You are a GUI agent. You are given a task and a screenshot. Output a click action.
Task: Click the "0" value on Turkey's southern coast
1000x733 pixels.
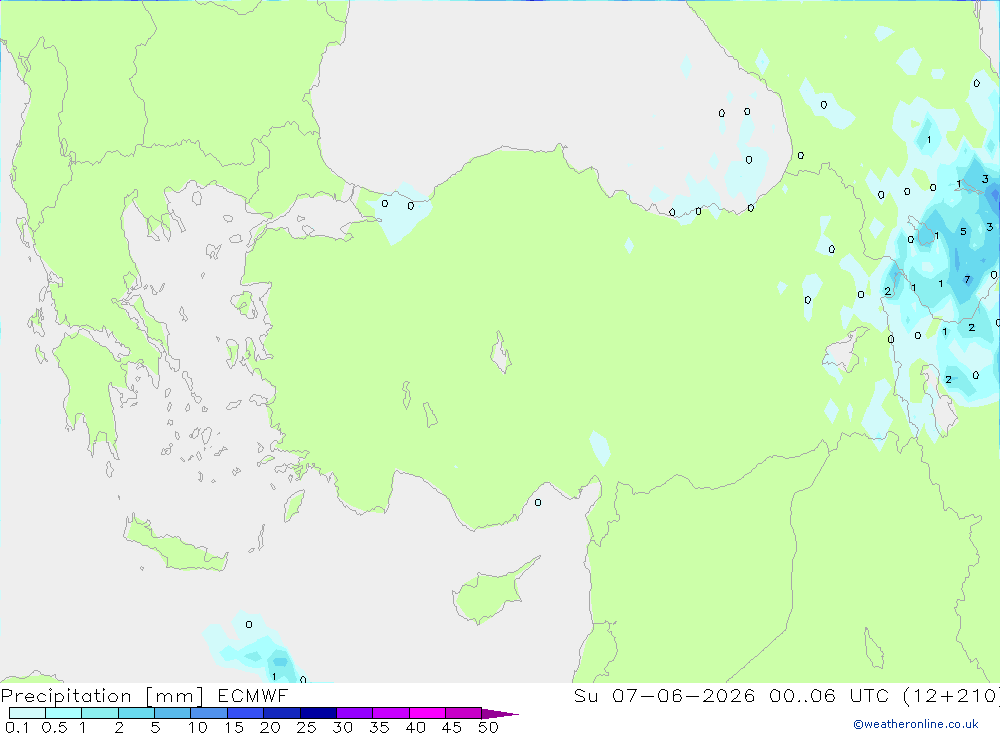click(x=538, y=503)
